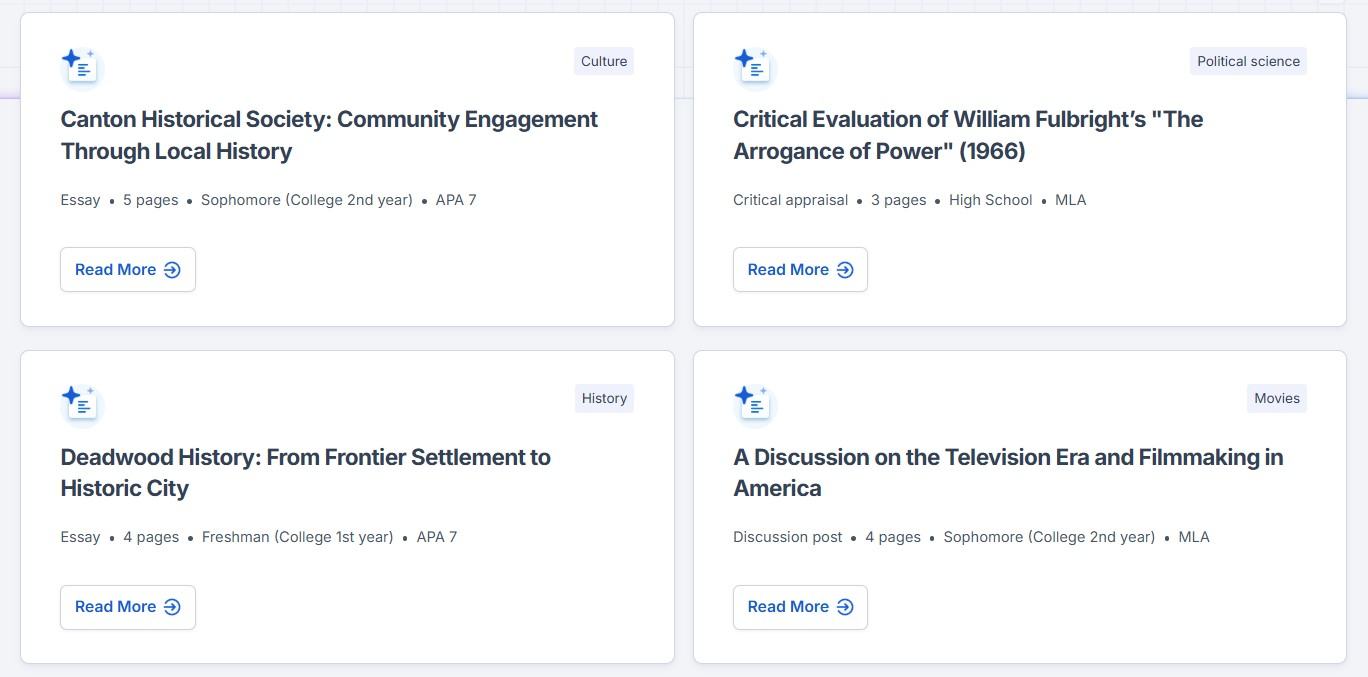Select the Political science category tag
1368x677 pixels.
click(x=1248, y=61)
